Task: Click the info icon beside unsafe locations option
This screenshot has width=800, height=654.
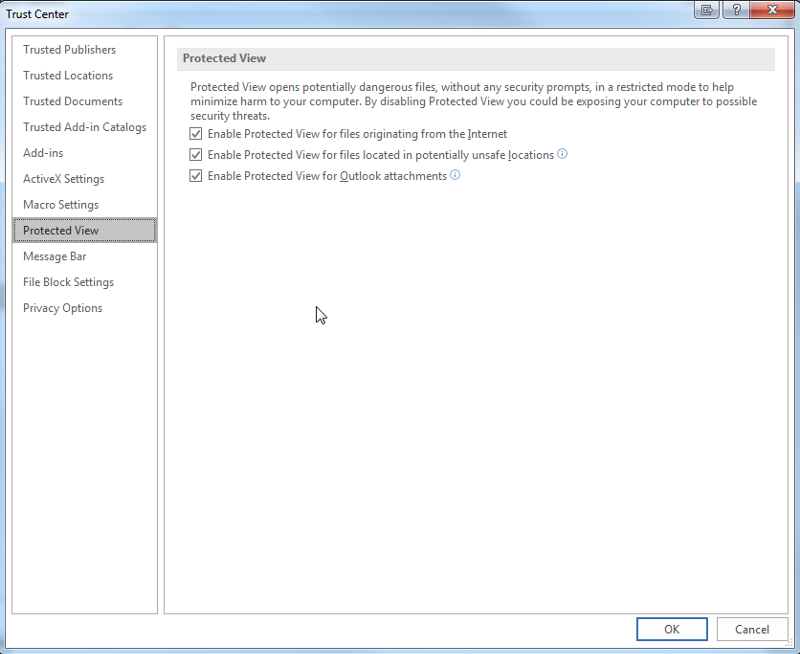Action: pyautogui.click(x=562, y=154)
